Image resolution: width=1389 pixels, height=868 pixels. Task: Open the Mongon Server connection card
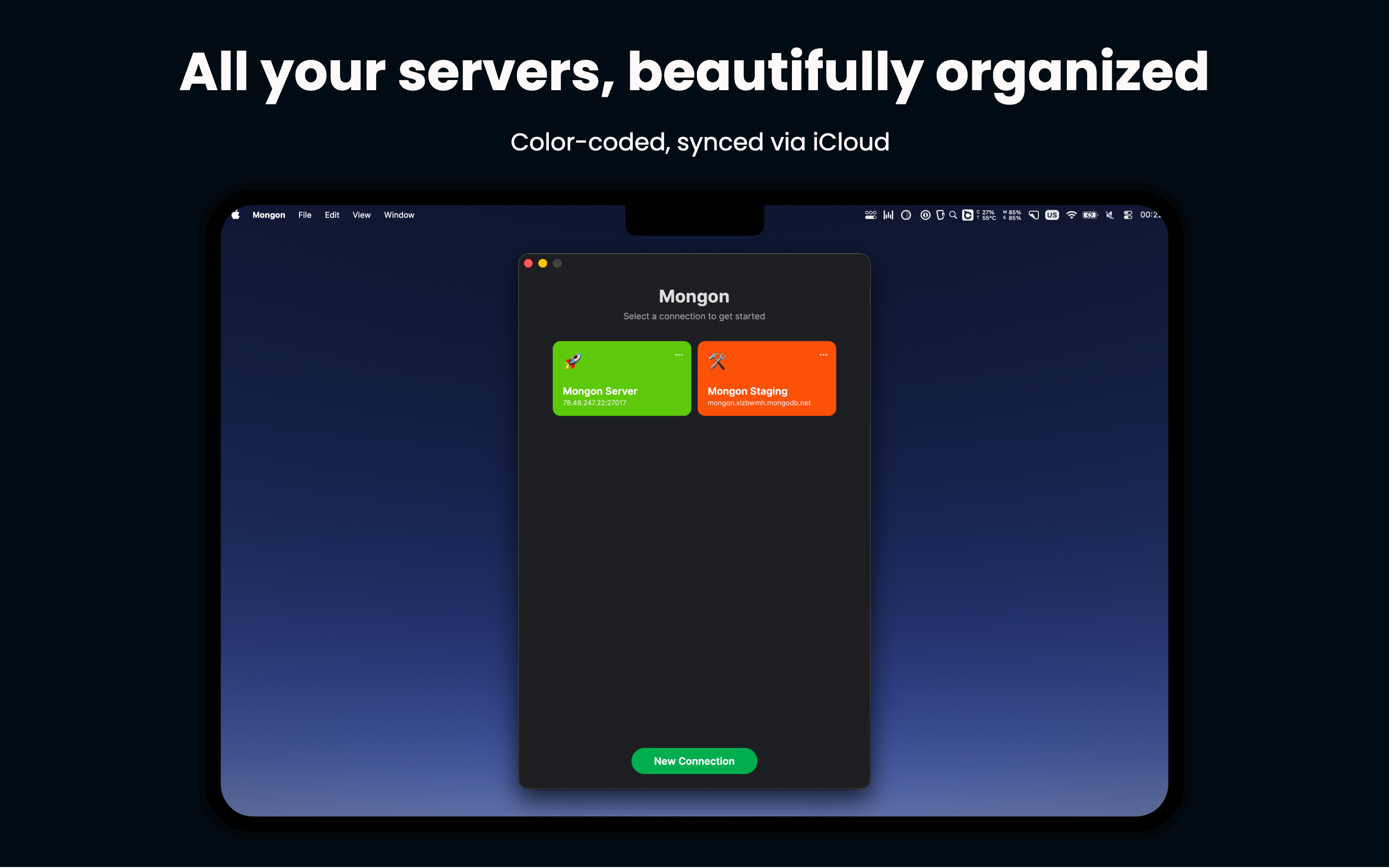tap(622, 379)
